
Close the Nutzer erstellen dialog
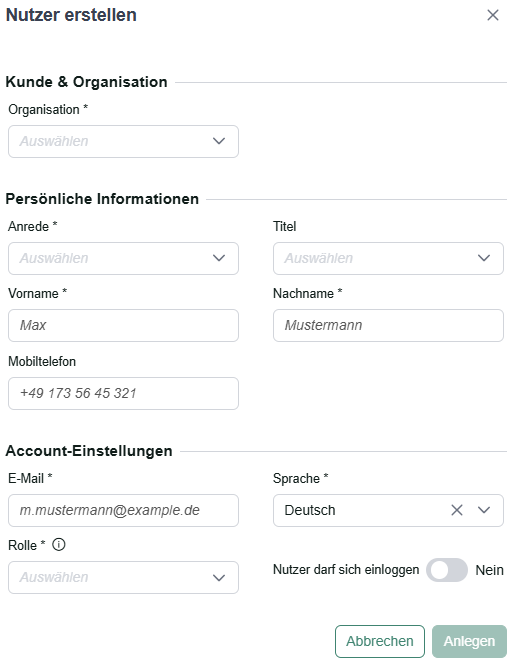(493, 15)
